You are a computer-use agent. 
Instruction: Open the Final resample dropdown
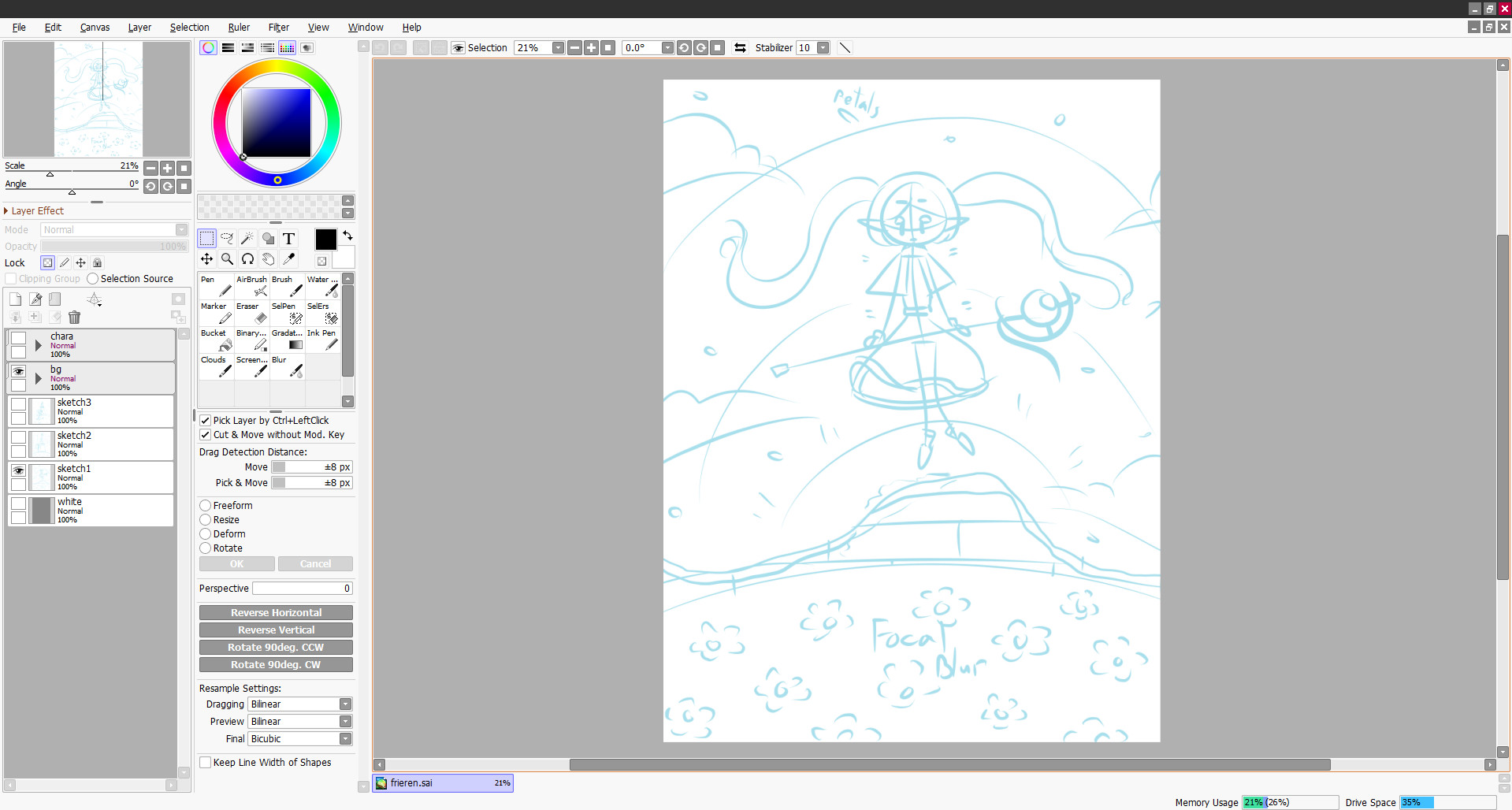345,739
